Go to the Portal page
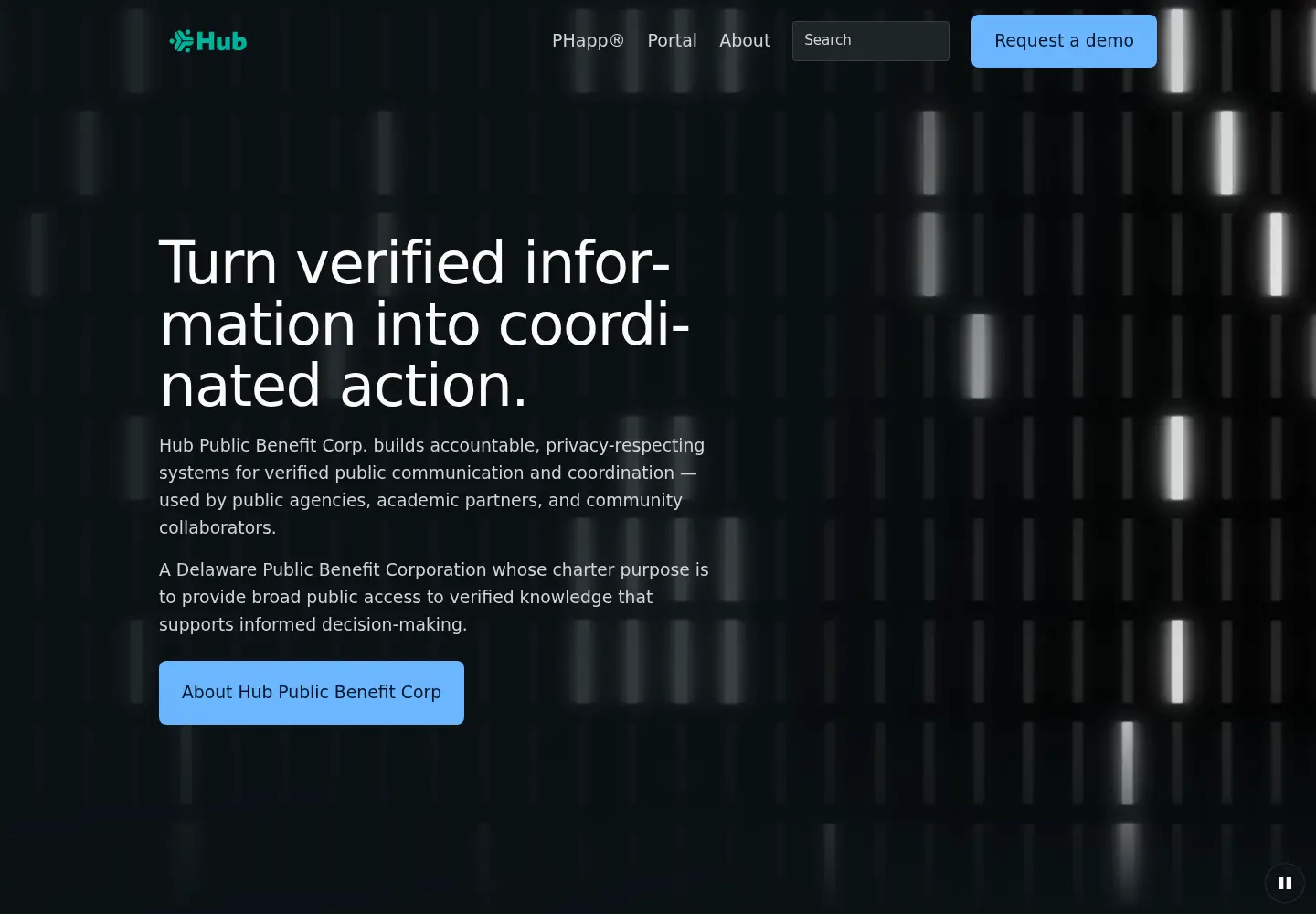The width and height of the screenshot is (1316, 914). (672, 41)
